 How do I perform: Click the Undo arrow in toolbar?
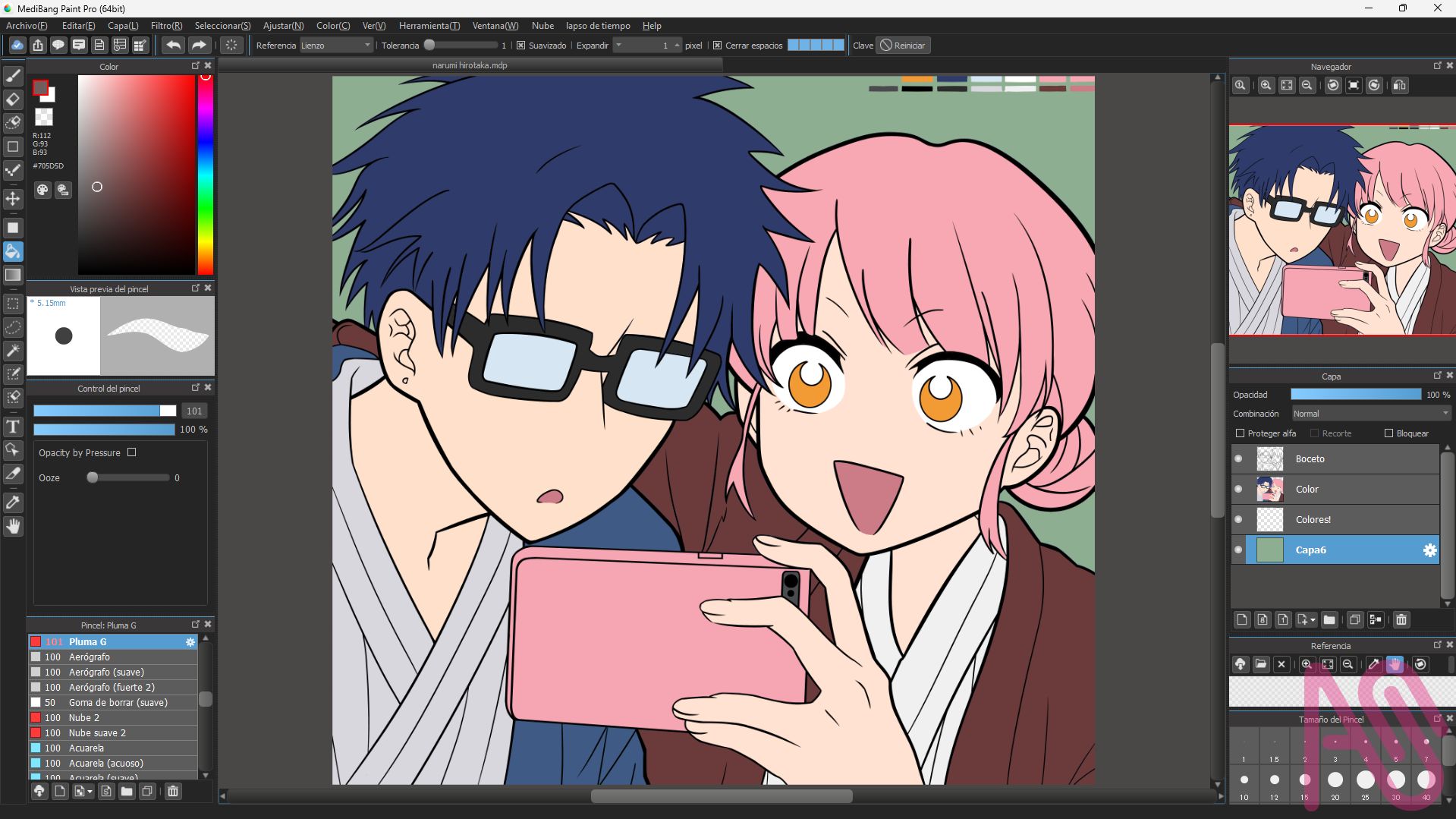[x=173, y=45]
